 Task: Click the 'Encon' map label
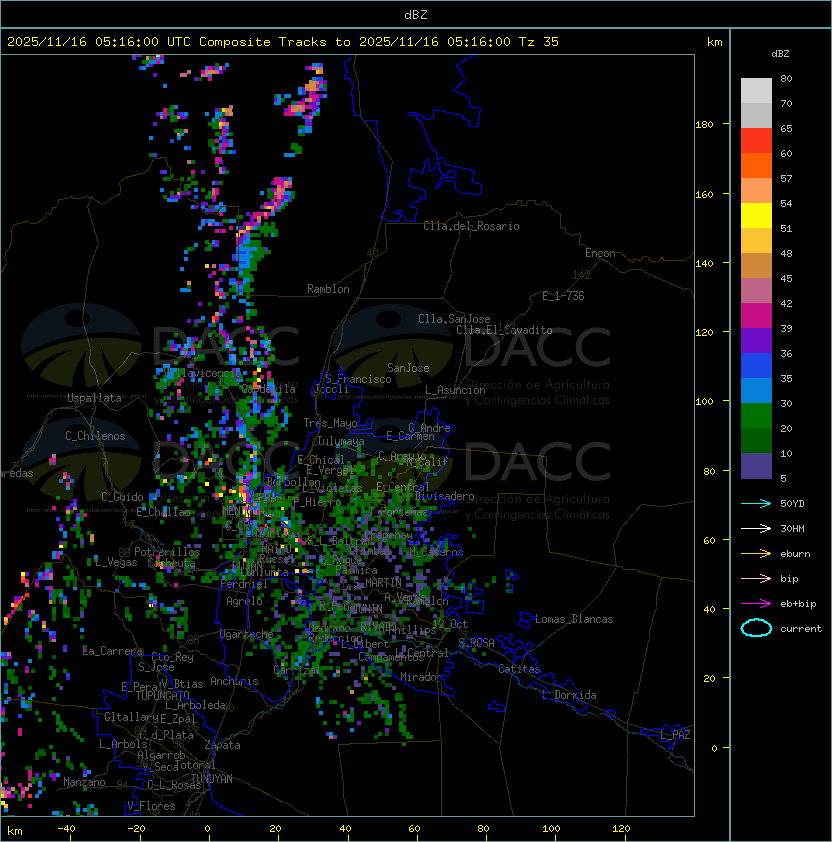(600, 253)
